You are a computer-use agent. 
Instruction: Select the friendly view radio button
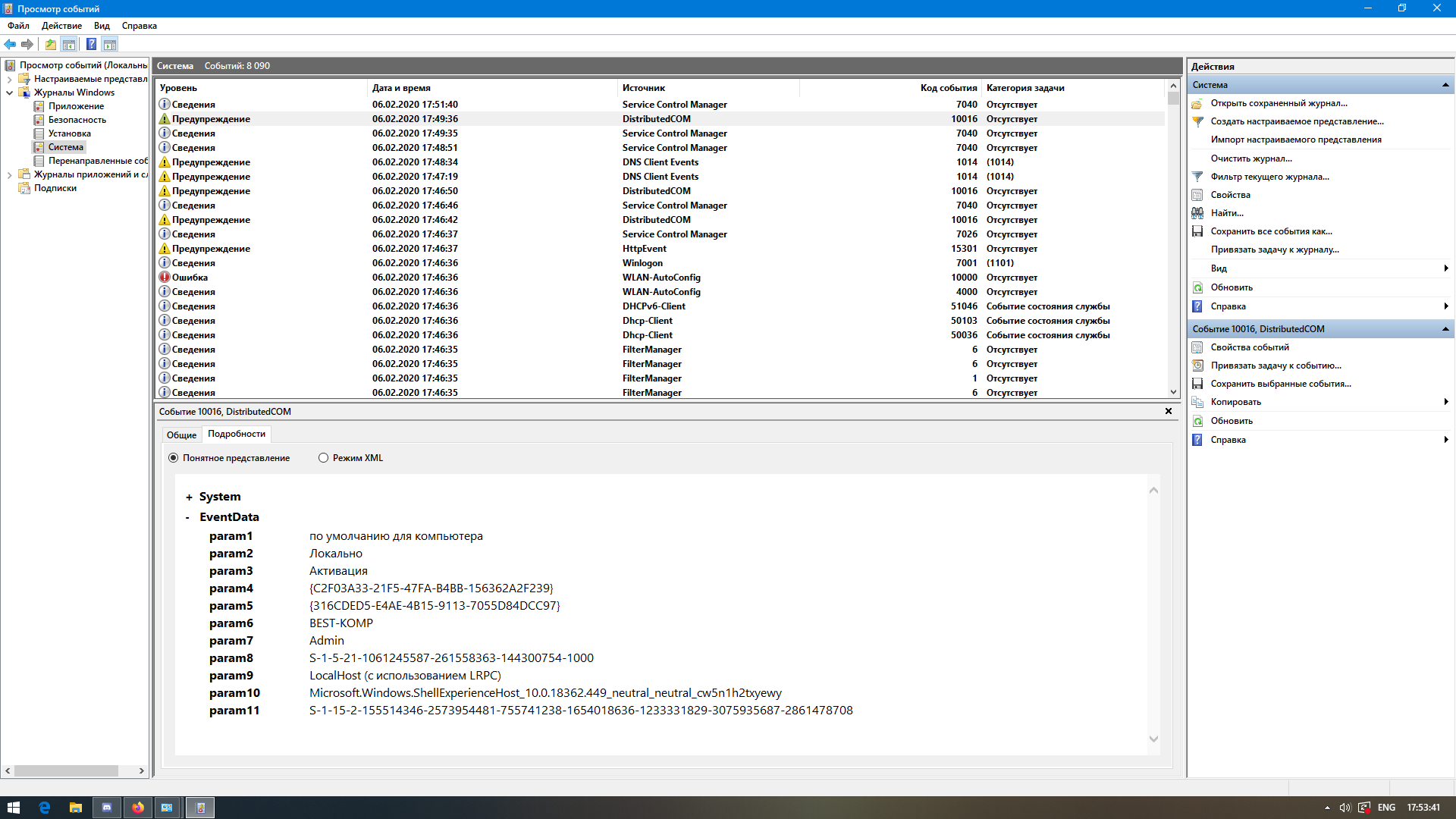click(x=174, y=458)
